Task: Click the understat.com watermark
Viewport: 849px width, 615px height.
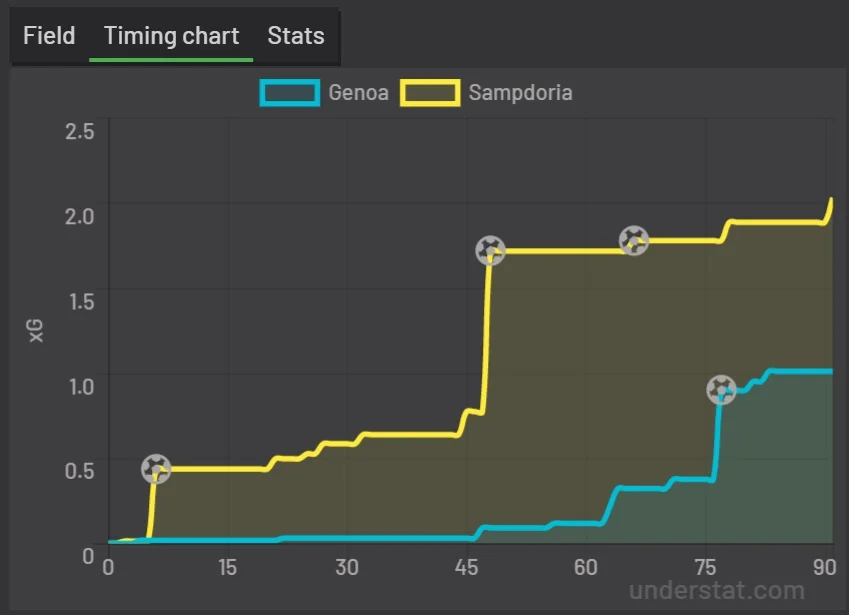Action: click(717, 590)
